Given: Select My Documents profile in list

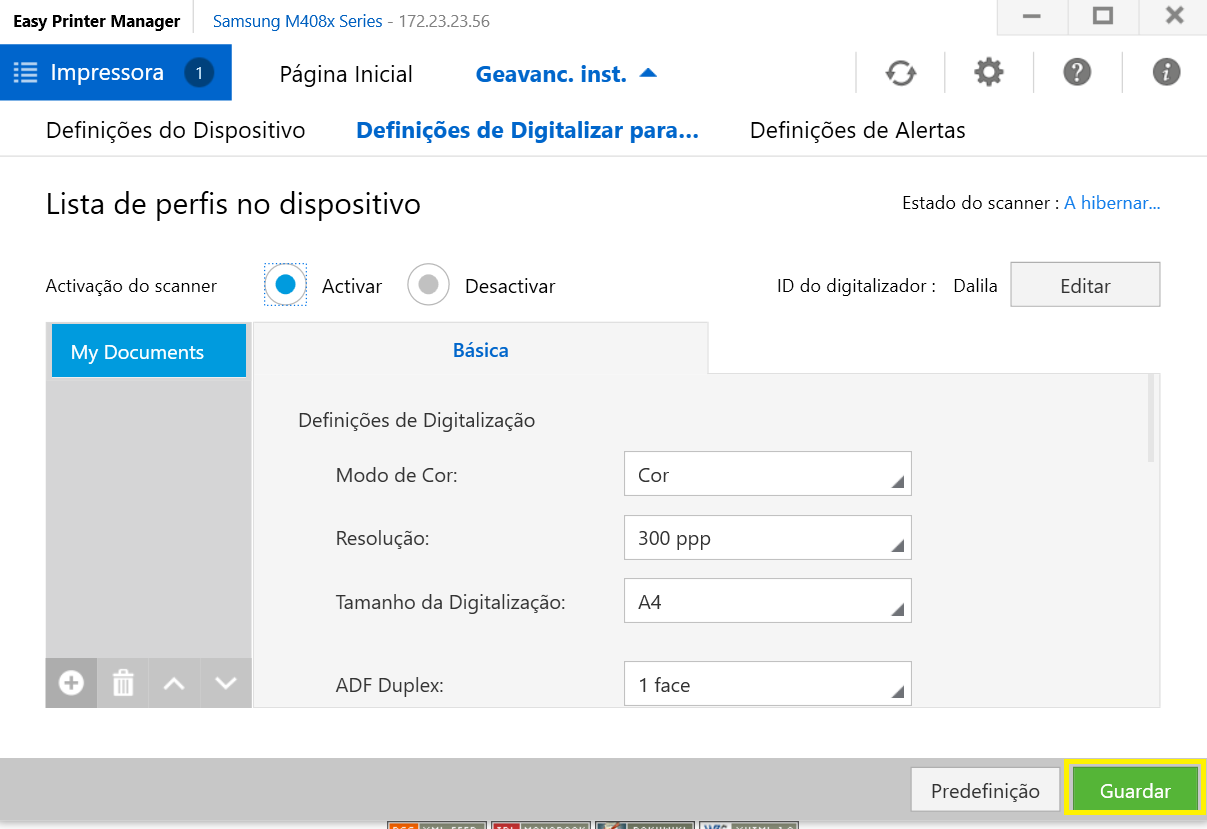Looking at the screenshot, I should click(148, 352).
